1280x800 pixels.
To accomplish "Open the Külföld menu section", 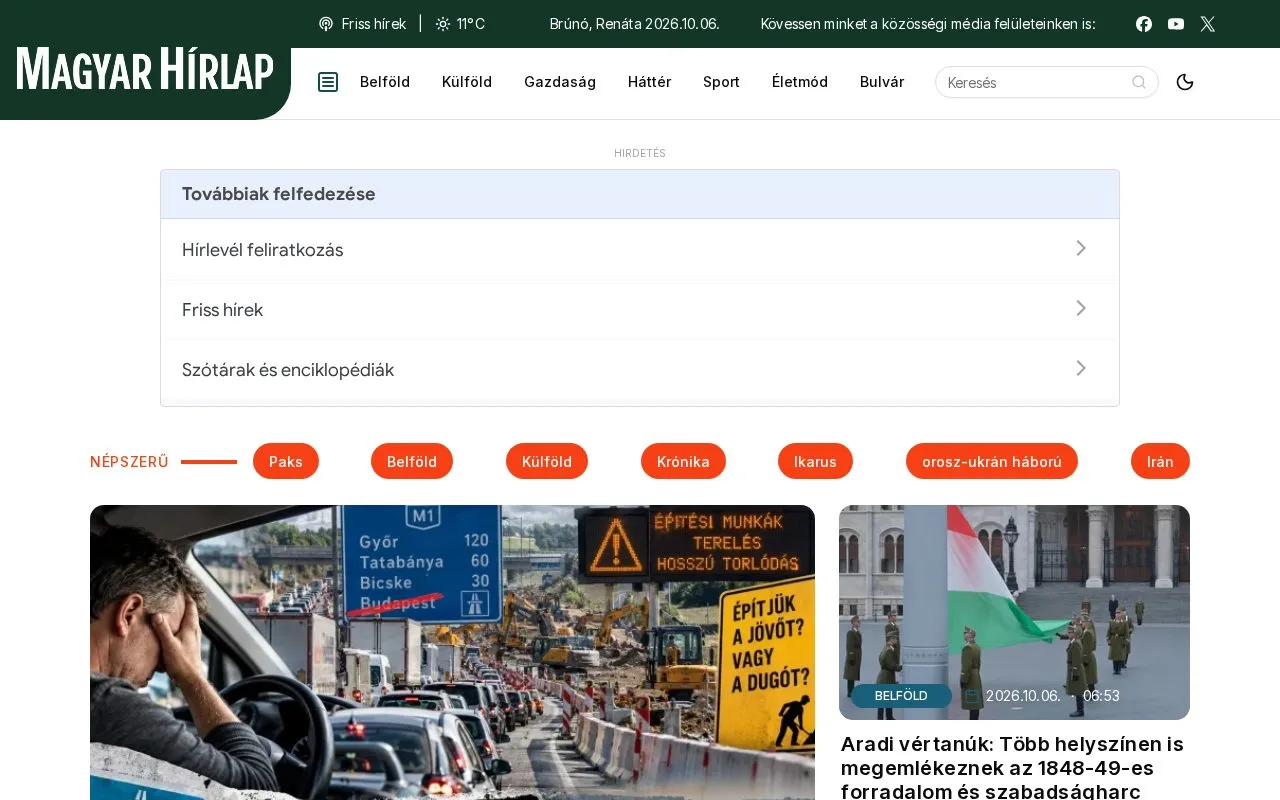I will point(467,82).
